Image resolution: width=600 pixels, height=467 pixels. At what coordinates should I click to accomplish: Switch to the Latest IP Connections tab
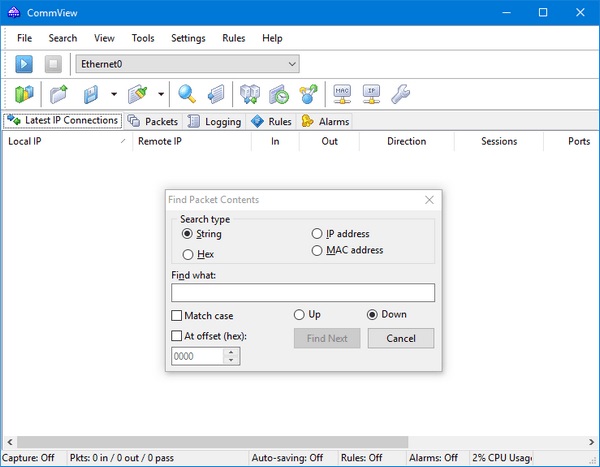click(x=63, y=121)
